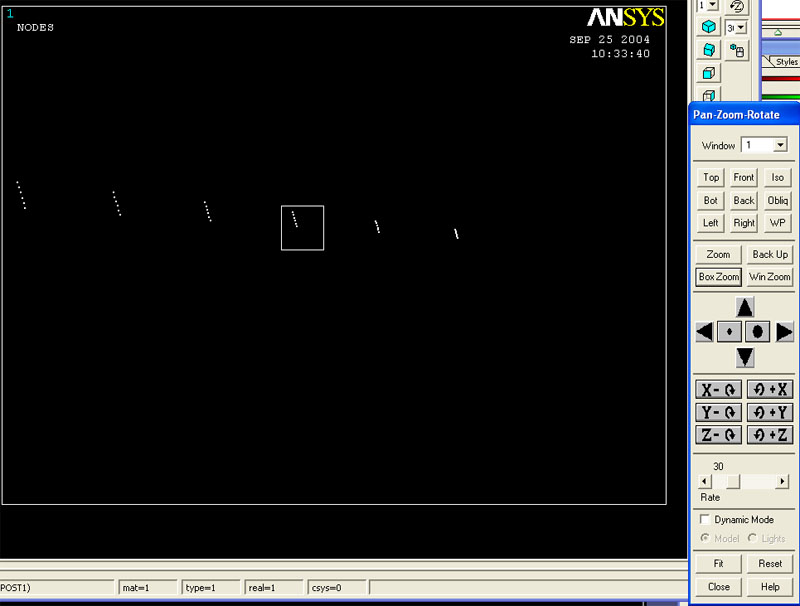
Task: Rotate the model about the +X axis
Action: tap(770, 390)
